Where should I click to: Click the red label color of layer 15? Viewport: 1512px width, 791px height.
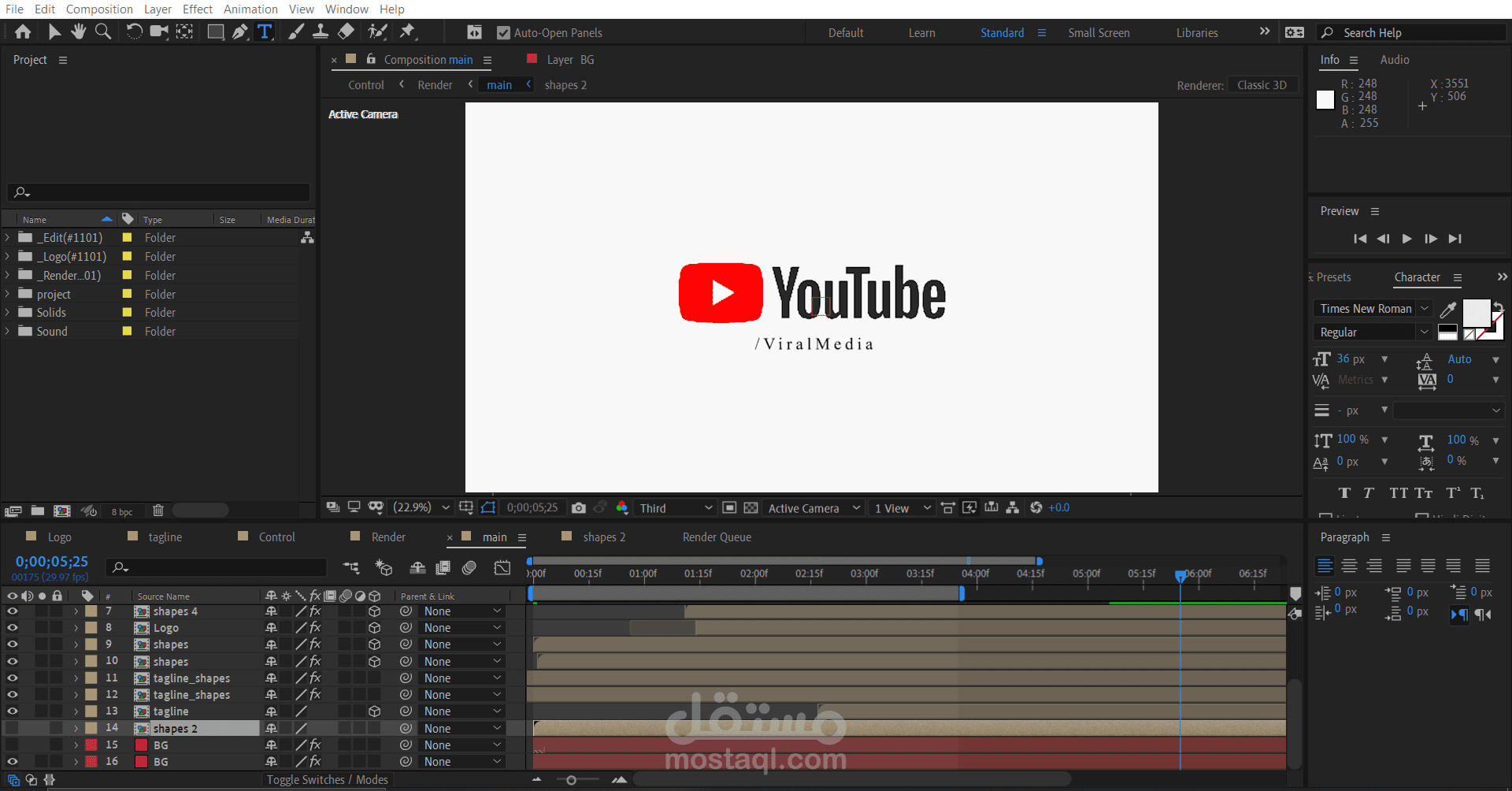click(91, 745)
